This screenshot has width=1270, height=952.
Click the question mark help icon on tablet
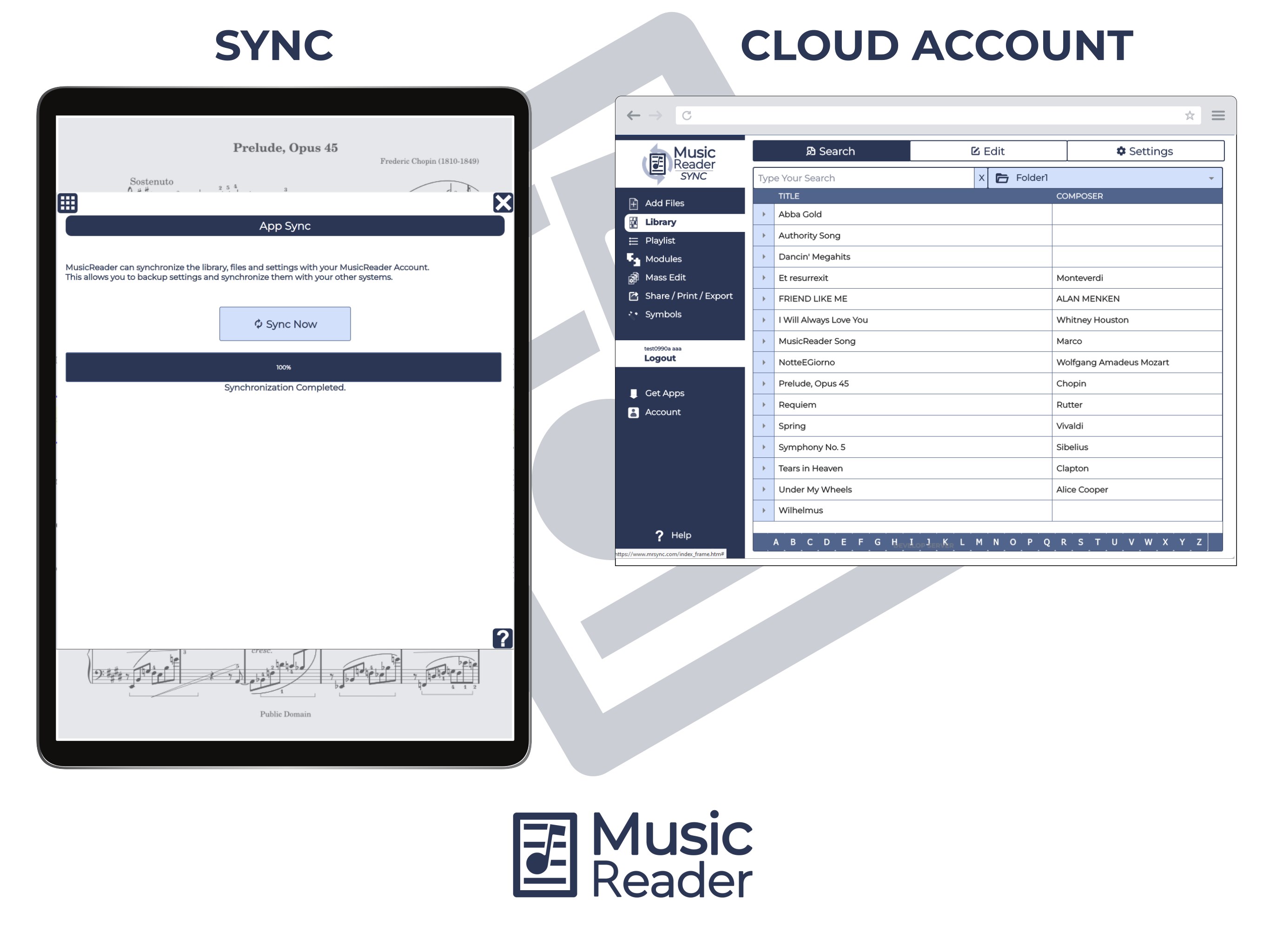[503, 638]
